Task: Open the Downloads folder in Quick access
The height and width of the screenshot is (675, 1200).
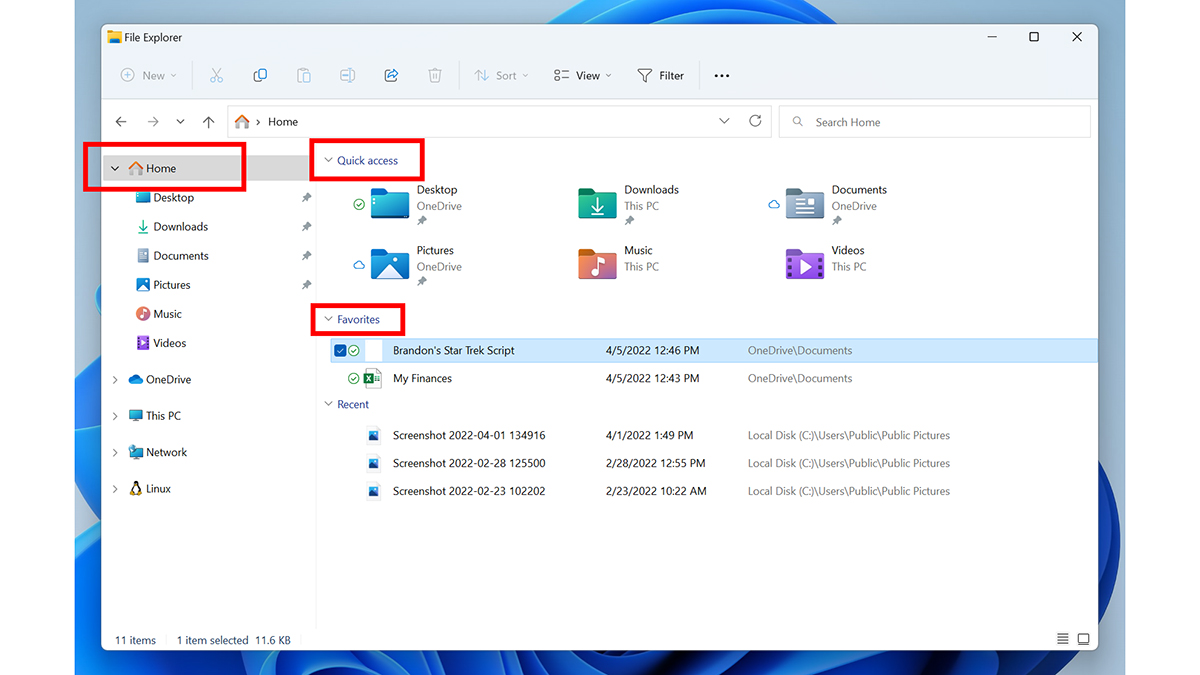Action: click(598, 203)
